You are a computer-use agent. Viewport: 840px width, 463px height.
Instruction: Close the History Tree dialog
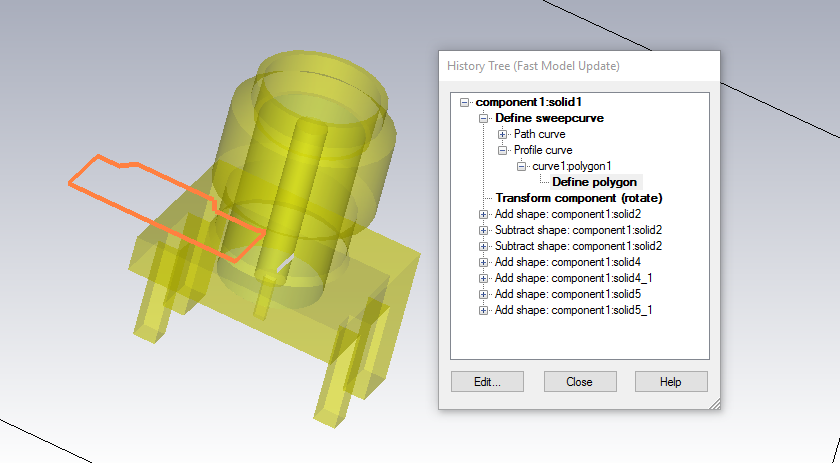click(580, 382)
